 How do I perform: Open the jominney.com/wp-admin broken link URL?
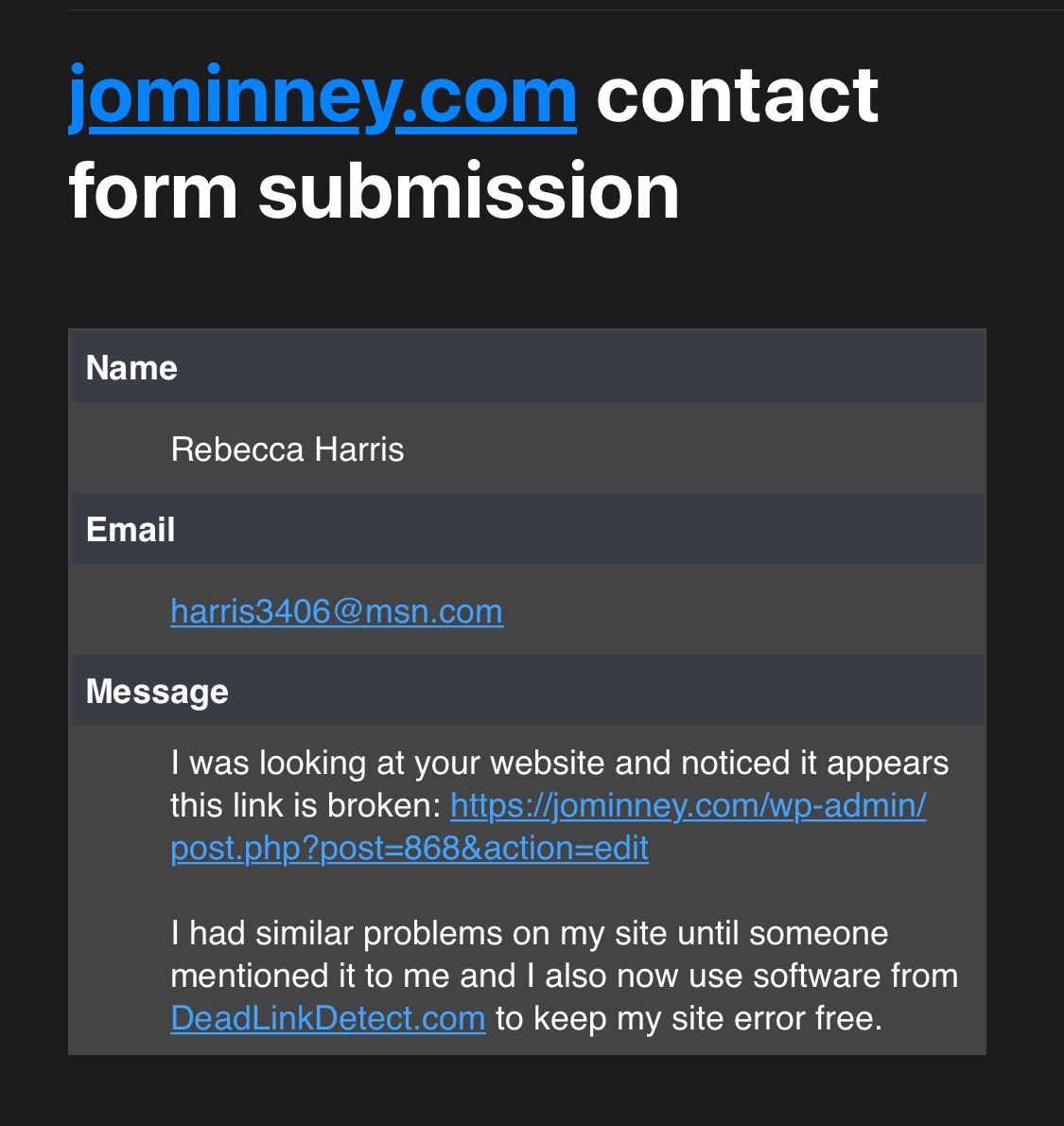point(688,806)
